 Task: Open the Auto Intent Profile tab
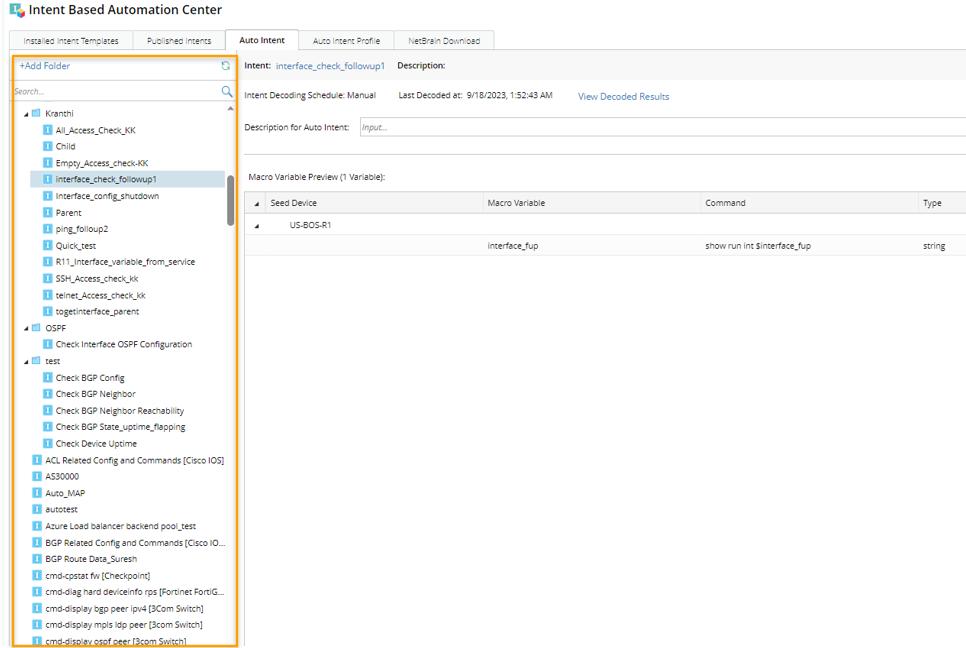[x=346, y=41]
